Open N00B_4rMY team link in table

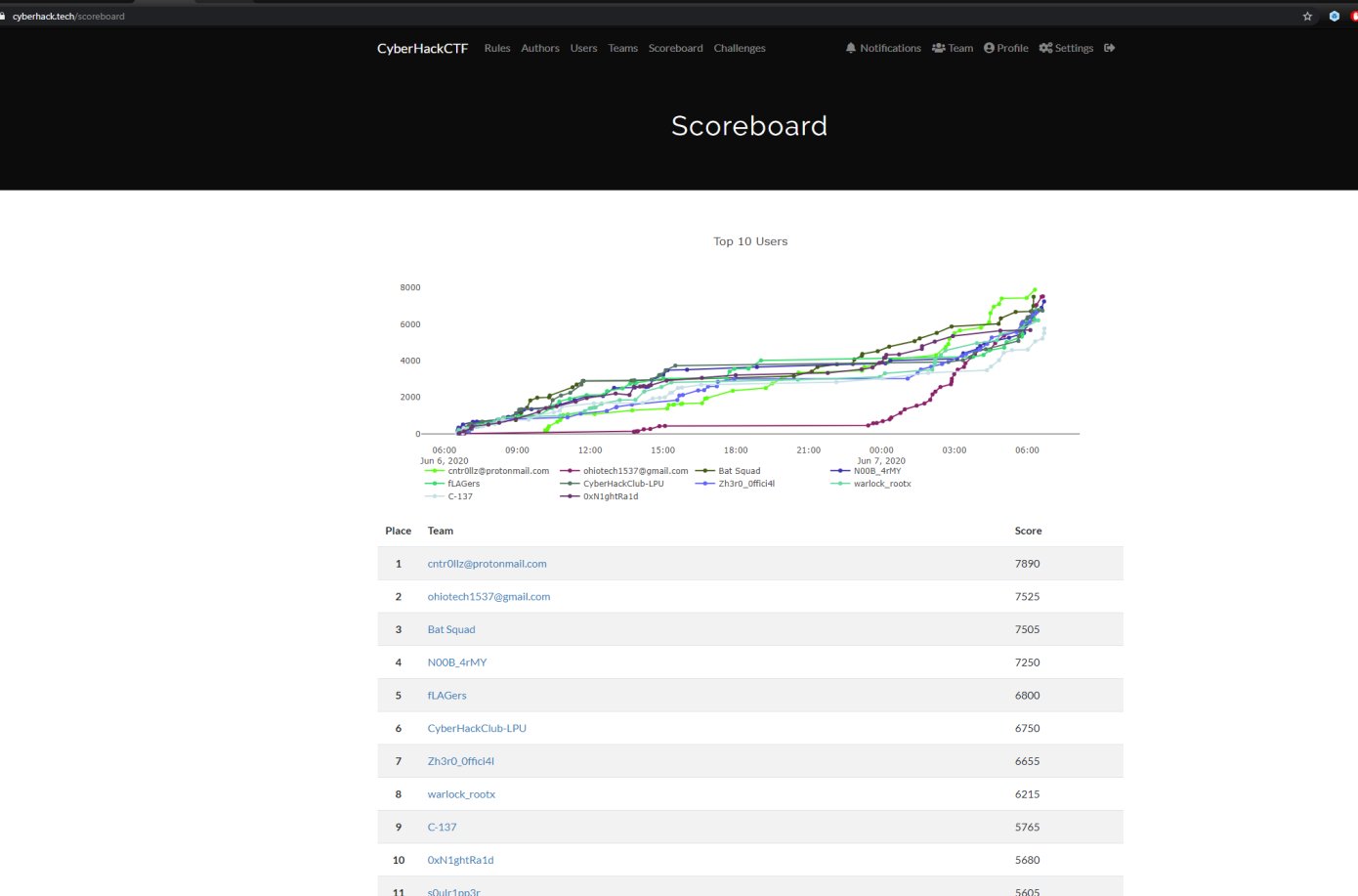point(456,662)
